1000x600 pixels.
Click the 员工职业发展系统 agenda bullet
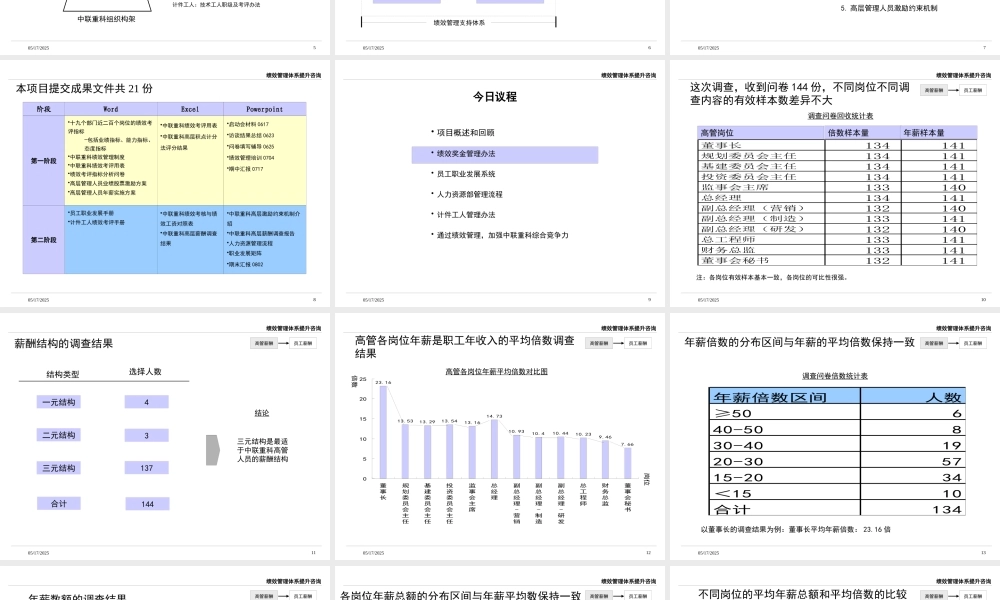[x=466, y=174]
